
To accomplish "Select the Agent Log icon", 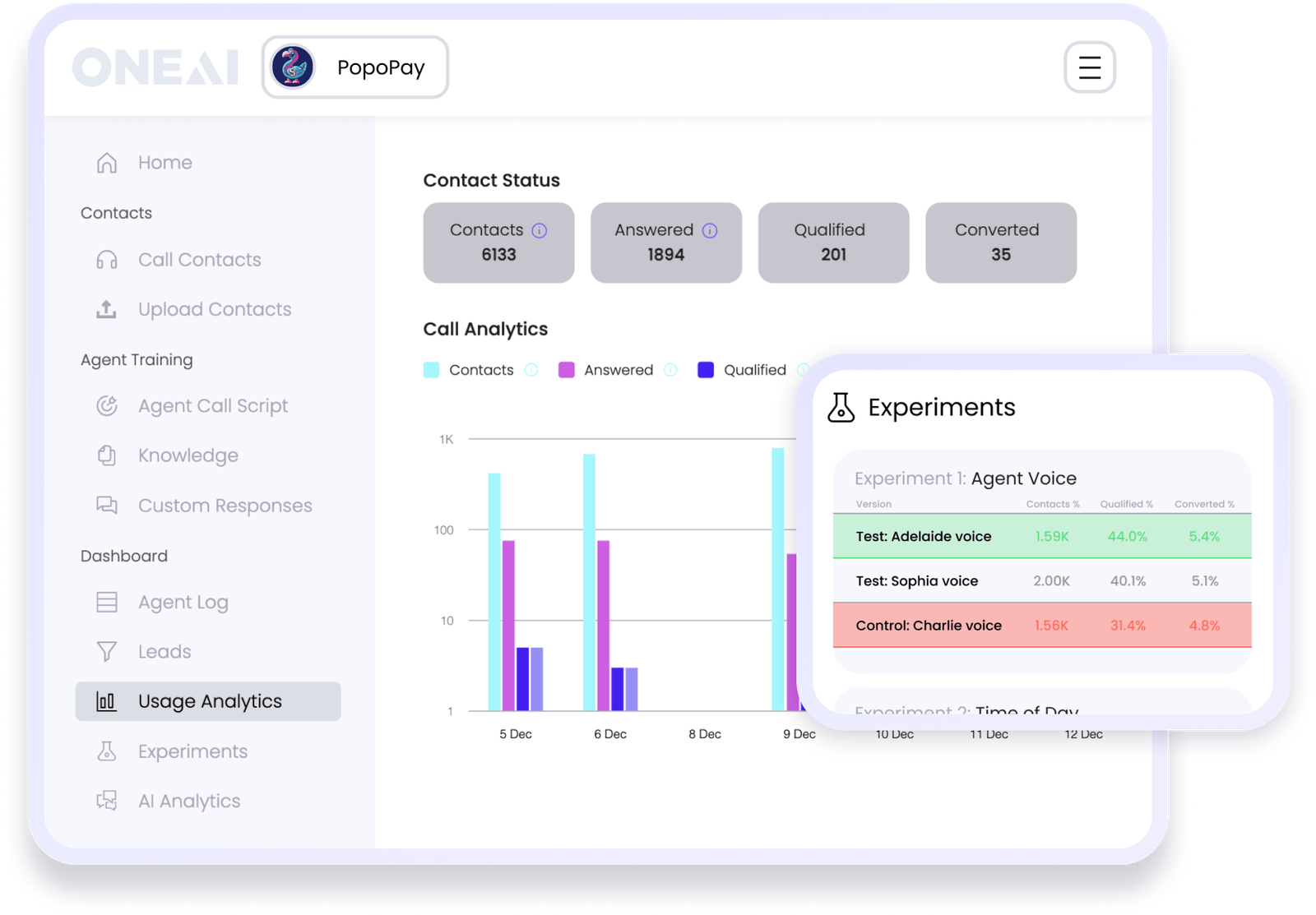I will pos(106,602).
